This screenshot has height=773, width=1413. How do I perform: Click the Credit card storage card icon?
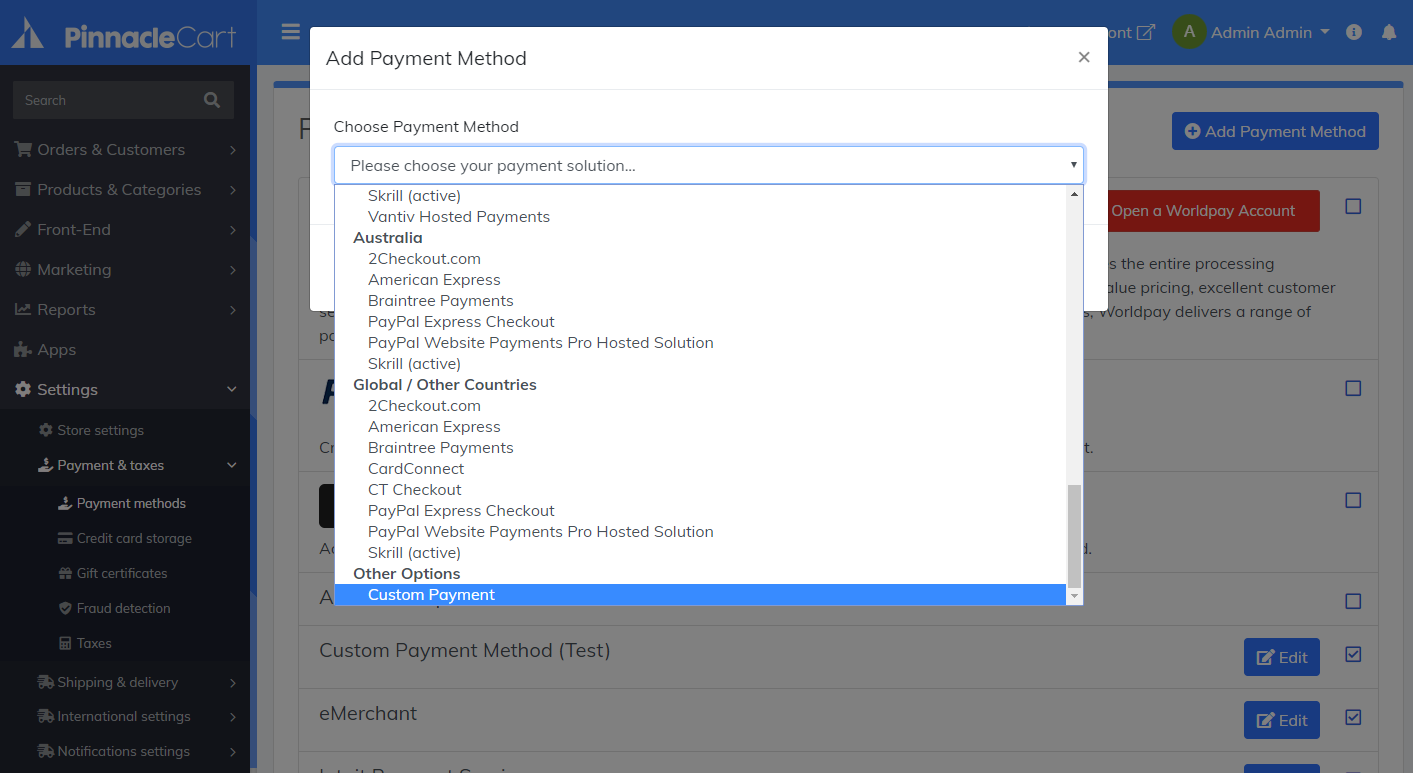pos(65,538)
